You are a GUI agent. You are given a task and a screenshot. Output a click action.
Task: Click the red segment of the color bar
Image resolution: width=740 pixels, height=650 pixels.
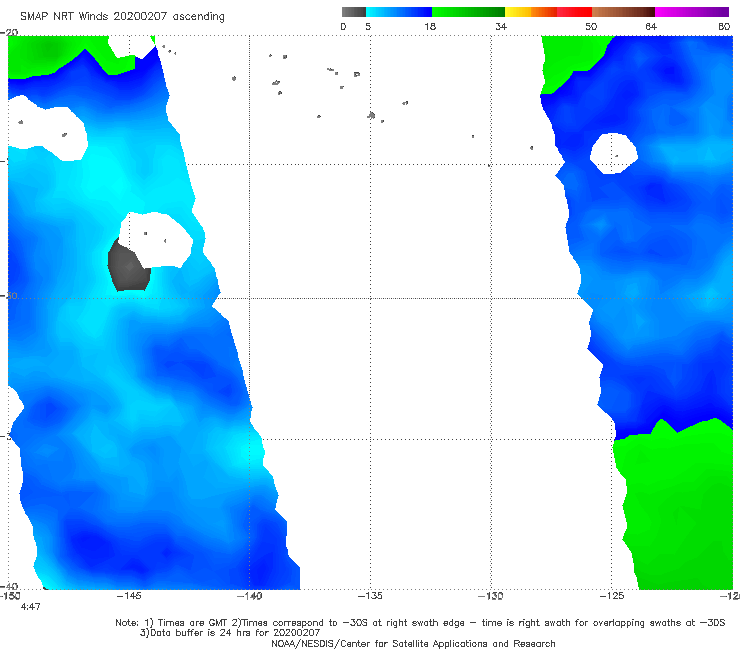point(574,12)
